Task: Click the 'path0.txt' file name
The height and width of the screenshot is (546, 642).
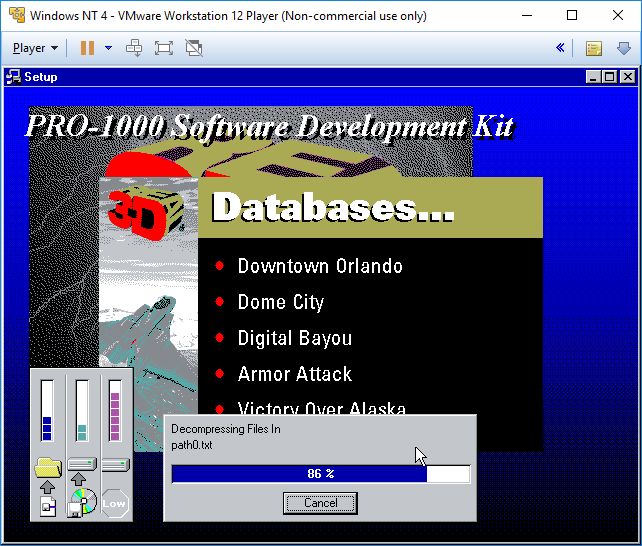Action: click(192, 445)
